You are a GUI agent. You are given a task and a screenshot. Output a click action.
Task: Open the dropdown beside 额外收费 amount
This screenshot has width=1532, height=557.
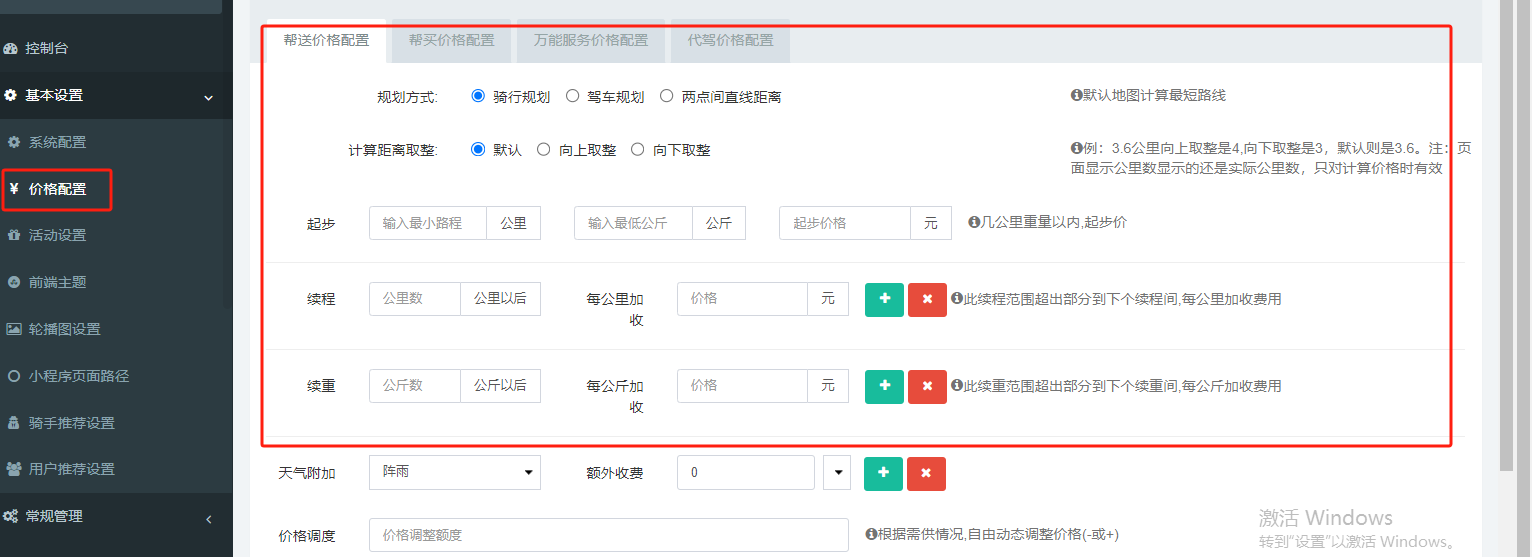click(836, 472)
